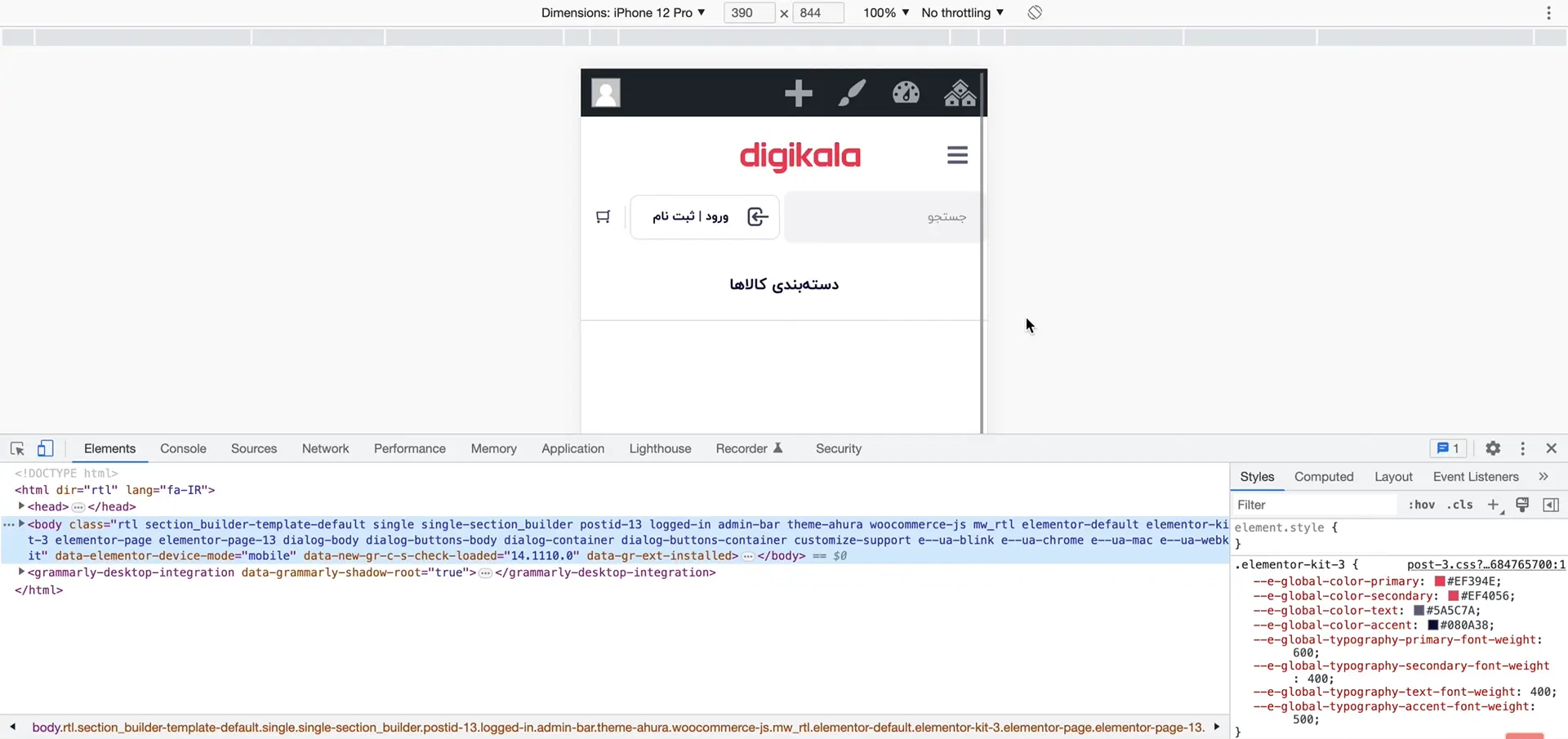This screenshot has height=739, width=1568.
Task: Toggle the :hov element state button
Action: click(1422, 505)
